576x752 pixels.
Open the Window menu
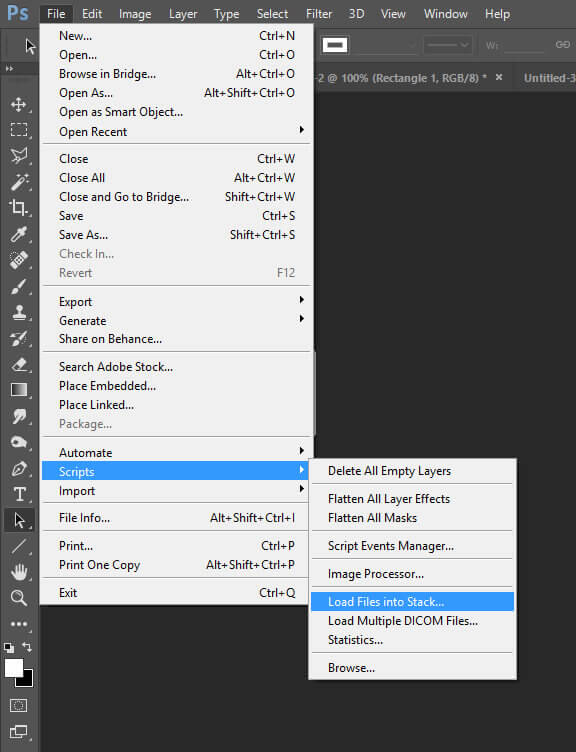[446, 14]
